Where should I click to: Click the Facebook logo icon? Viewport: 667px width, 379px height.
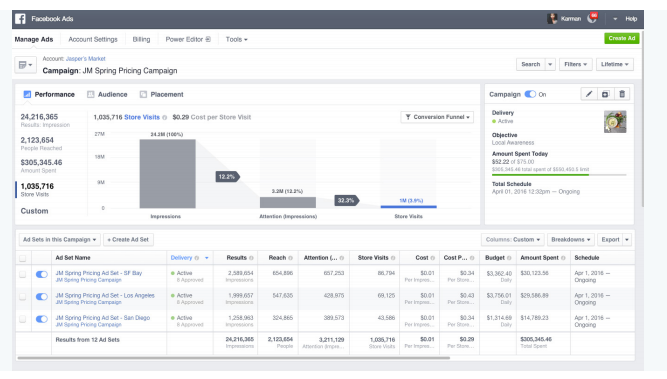pos(20,19)
